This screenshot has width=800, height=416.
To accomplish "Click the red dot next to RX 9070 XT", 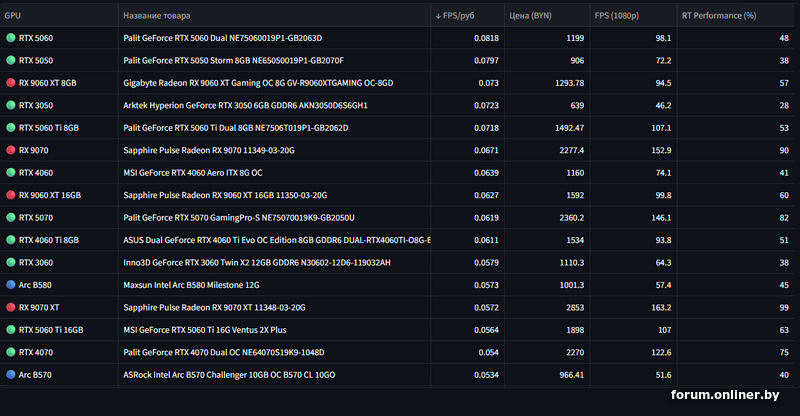I will 11,307.
